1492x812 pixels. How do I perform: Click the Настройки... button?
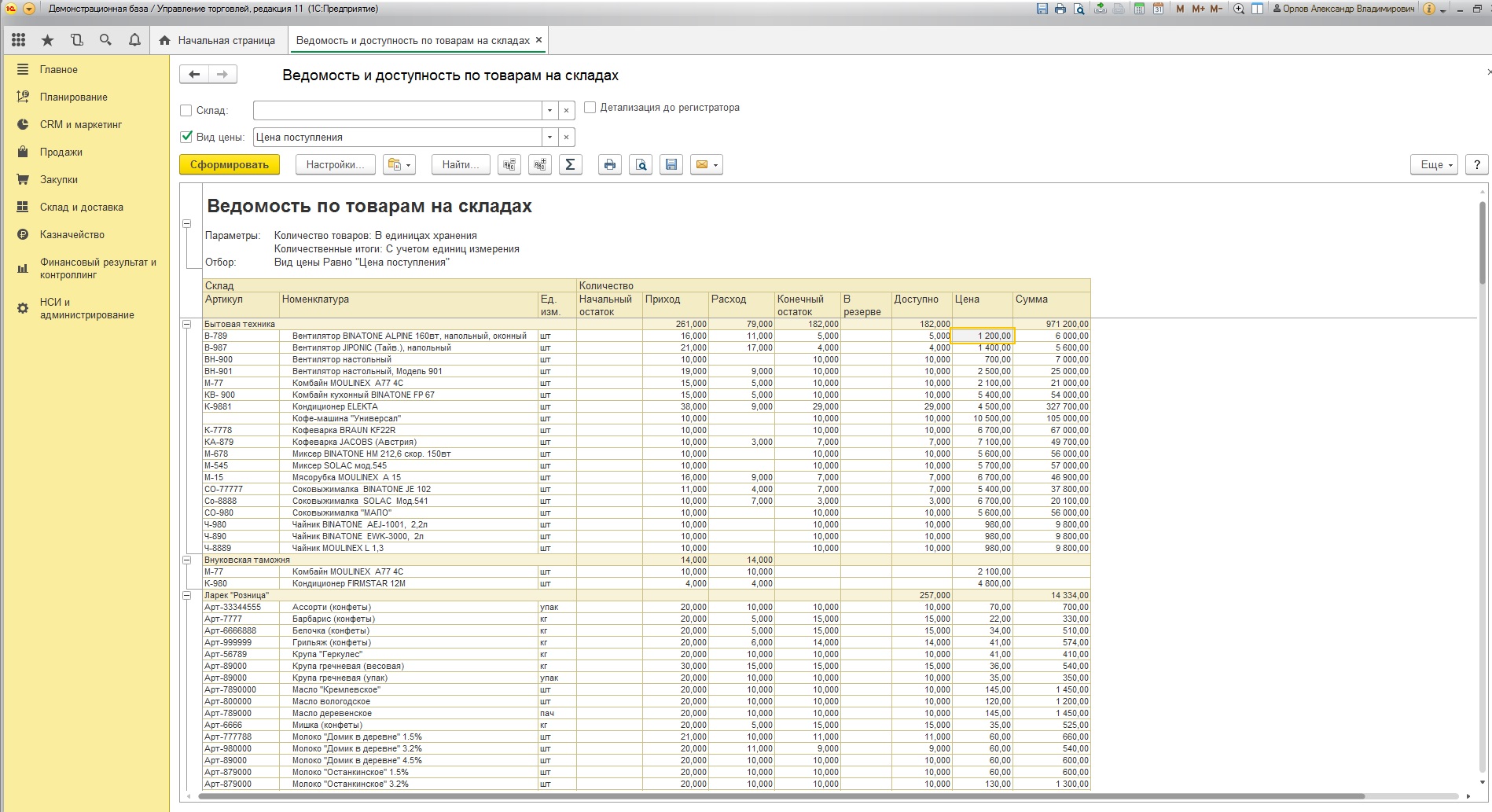point(335,165)
